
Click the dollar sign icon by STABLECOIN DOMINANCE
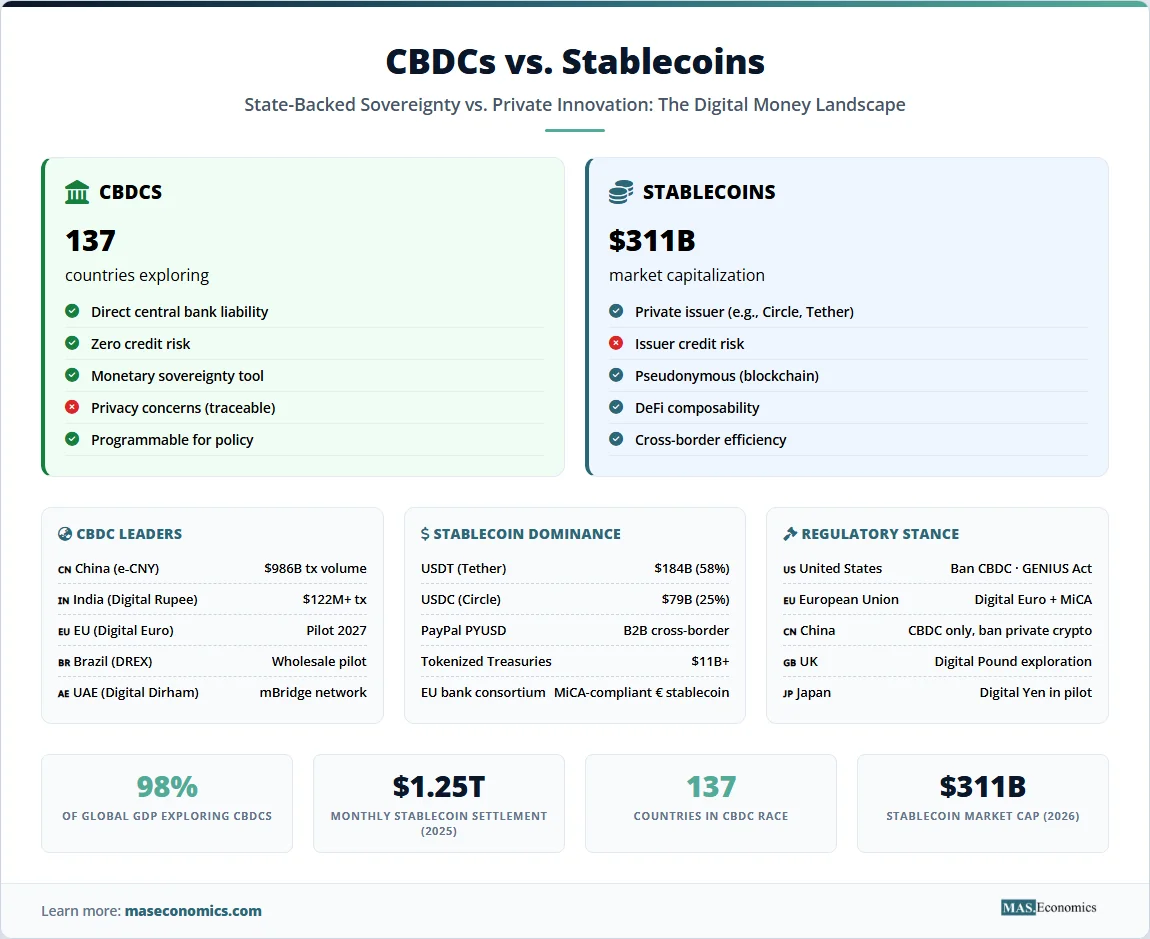click(x=425, y=534)
